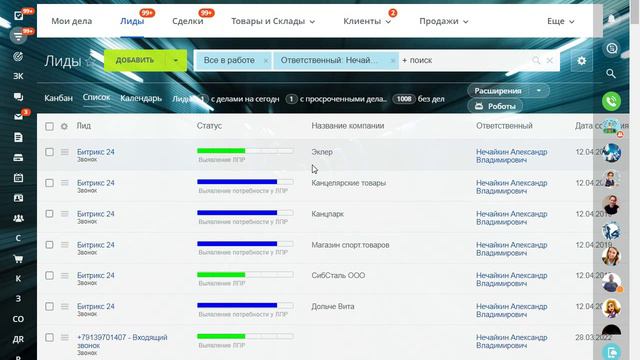Open the Битрикс 24 lead for Эклер

click(96, 152)
